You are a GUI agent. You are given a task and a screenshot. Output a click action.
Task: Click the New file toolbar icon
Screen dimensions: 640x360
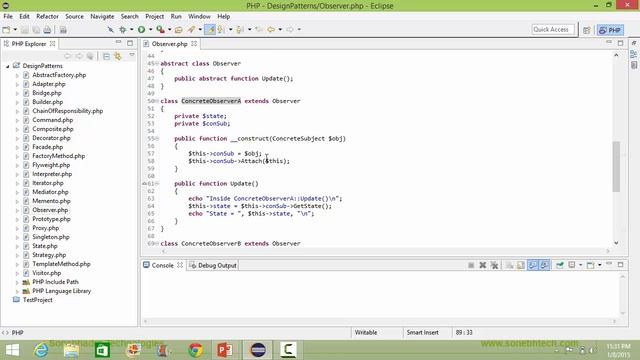pos(6,30)
